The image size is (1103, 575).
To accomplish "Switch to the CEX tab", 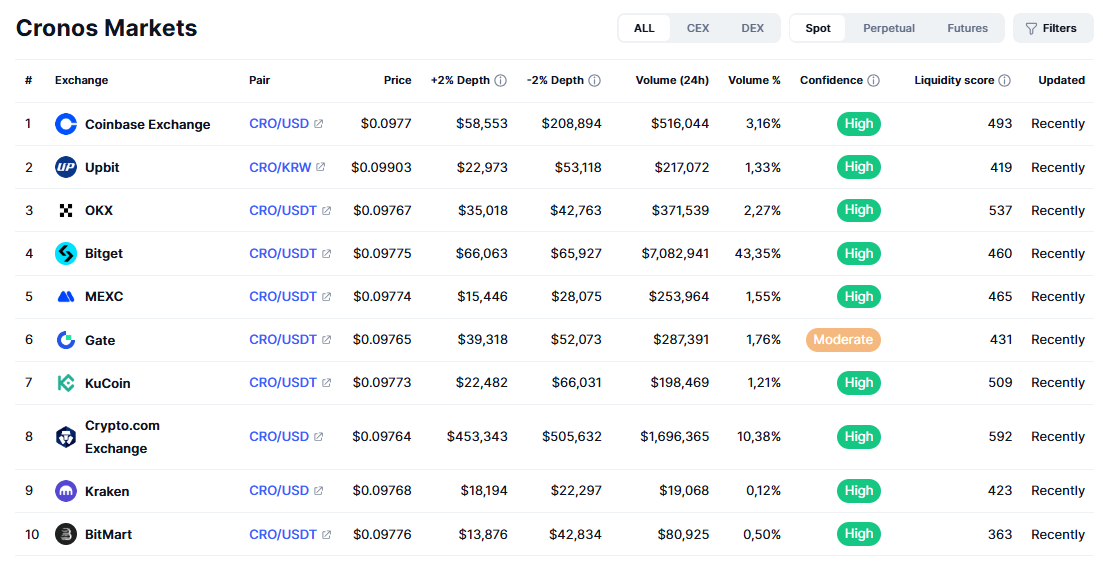I will (698, 28).
